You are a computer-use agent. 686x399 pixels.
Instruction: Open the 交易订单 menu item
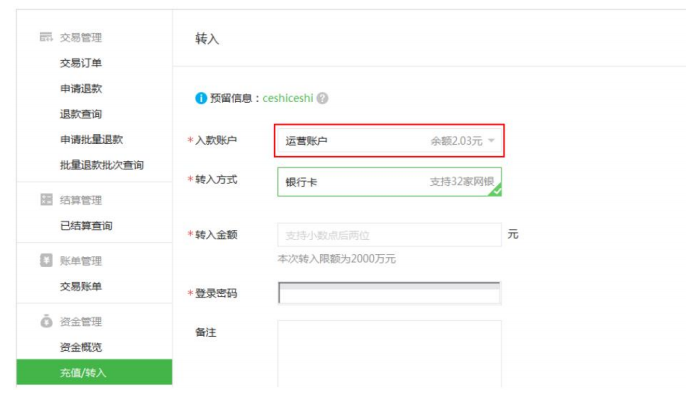tap(81, 63)
